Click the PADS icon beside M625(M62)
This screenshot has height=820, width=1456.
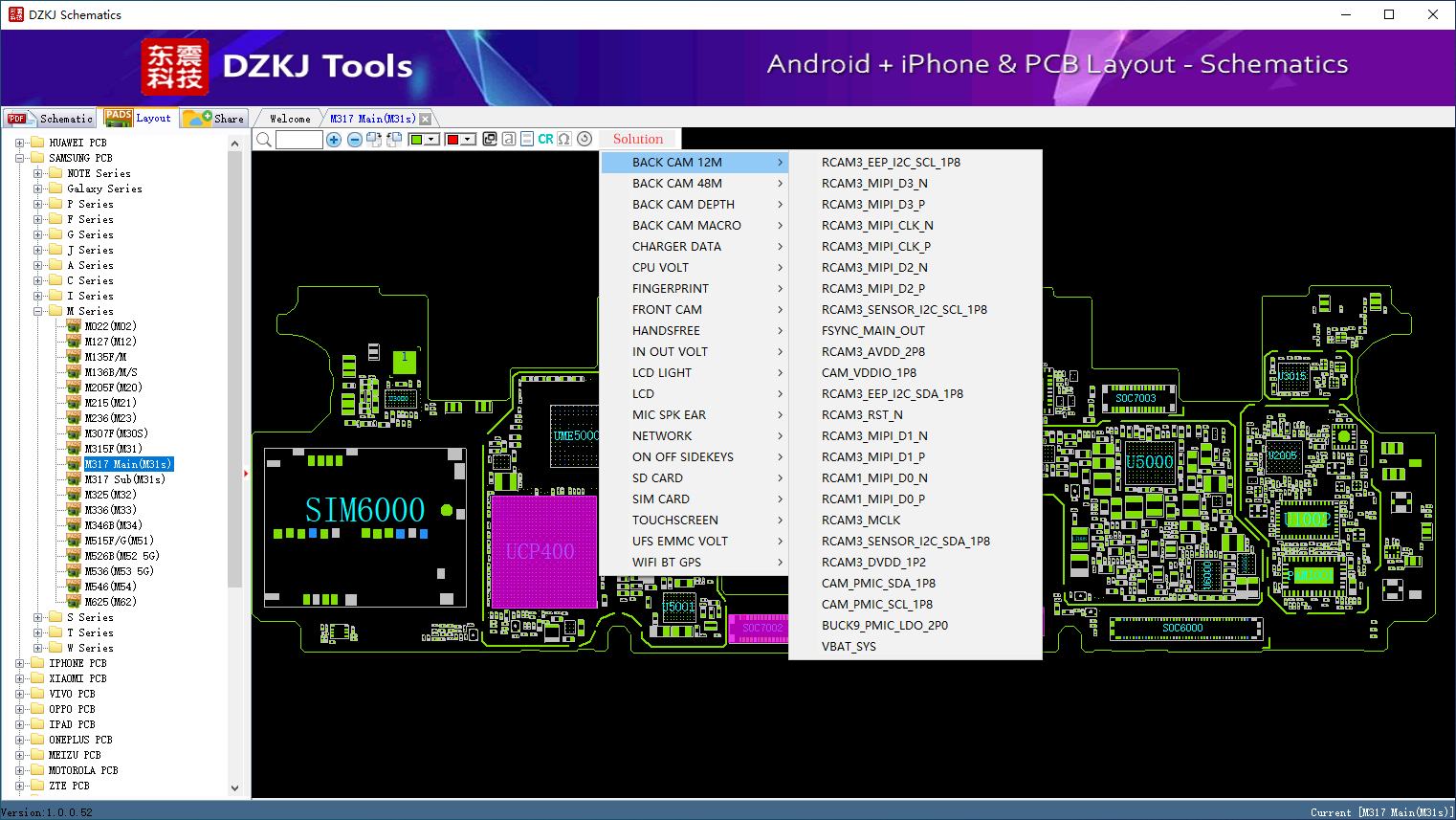coord(74,602)
